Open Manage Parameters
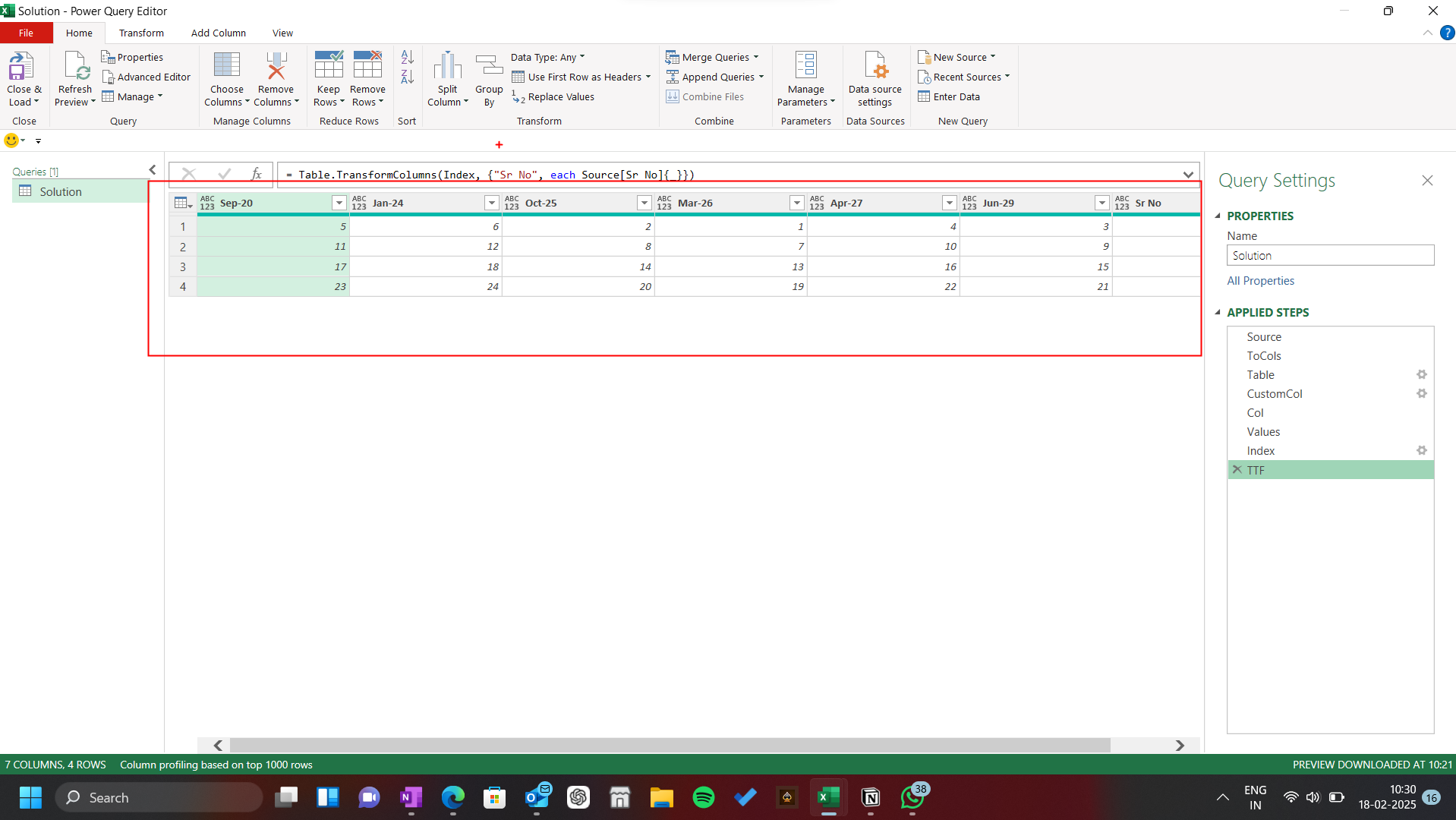1456x820 pixels. point(805,79)
